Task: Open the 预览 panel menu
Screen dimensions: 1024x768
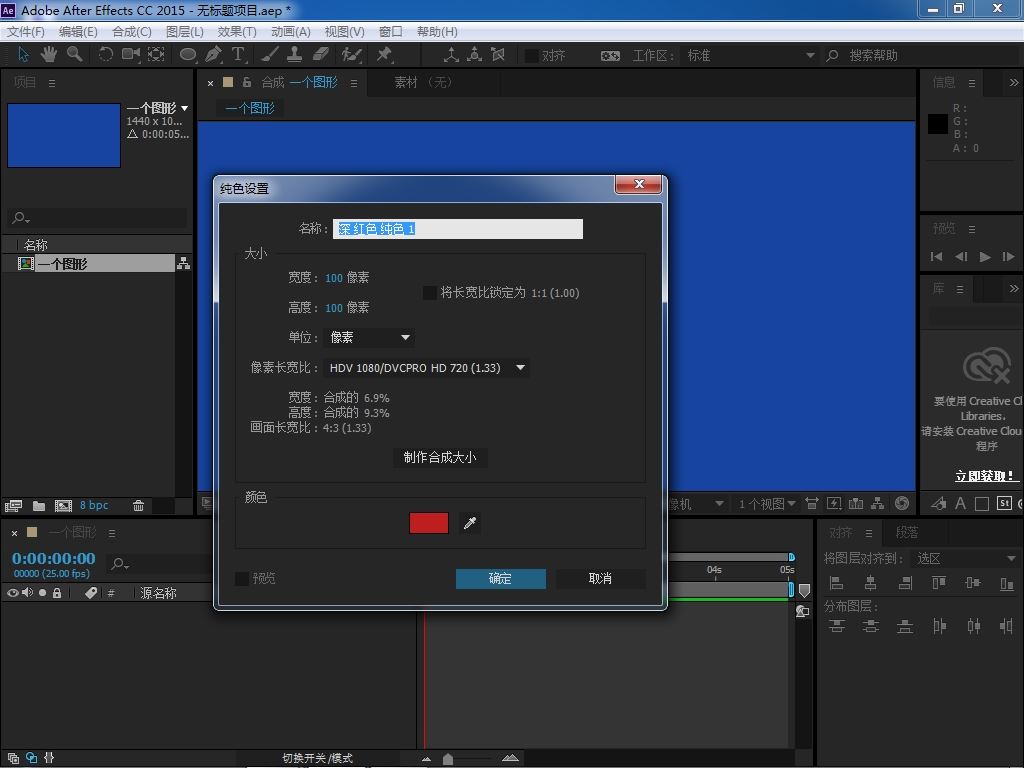Action: (972, 229)
